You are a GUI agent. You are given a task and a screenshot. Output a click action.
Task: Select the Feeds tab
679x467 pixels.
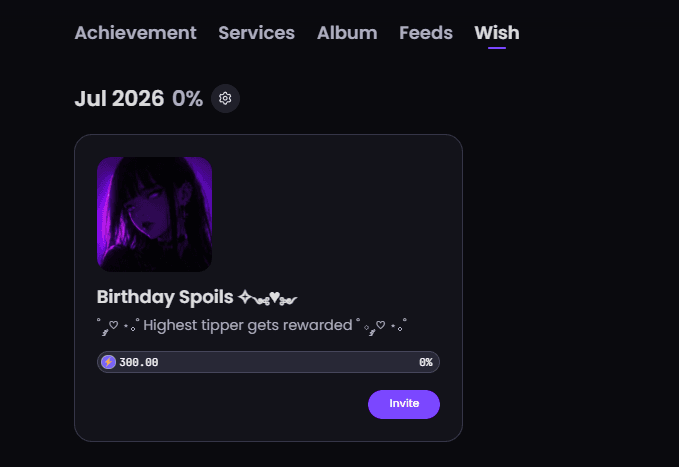click(x=426, y=33)
